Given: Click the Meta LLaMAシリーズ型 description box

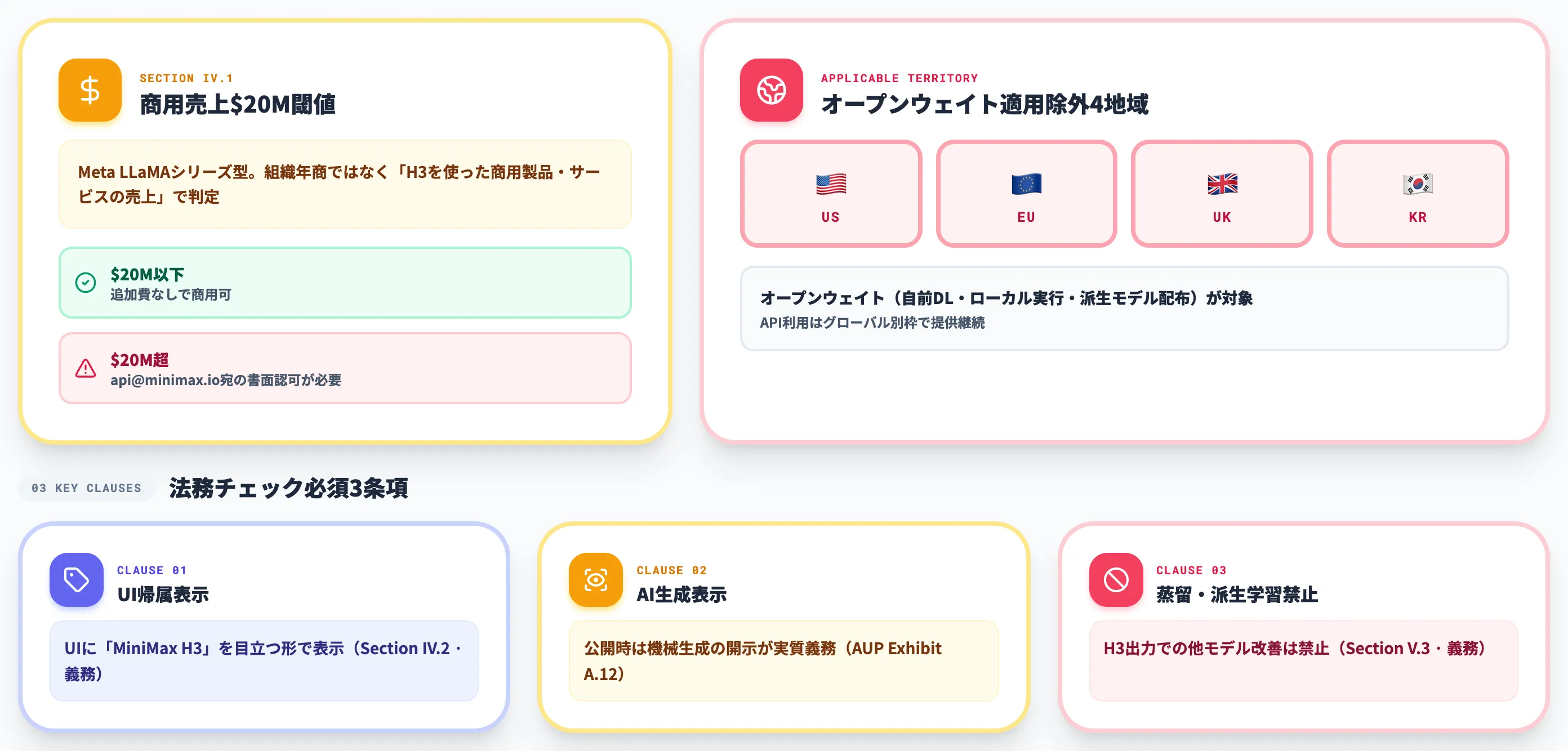Looking at the screenshot, I should tap(345, 185).
